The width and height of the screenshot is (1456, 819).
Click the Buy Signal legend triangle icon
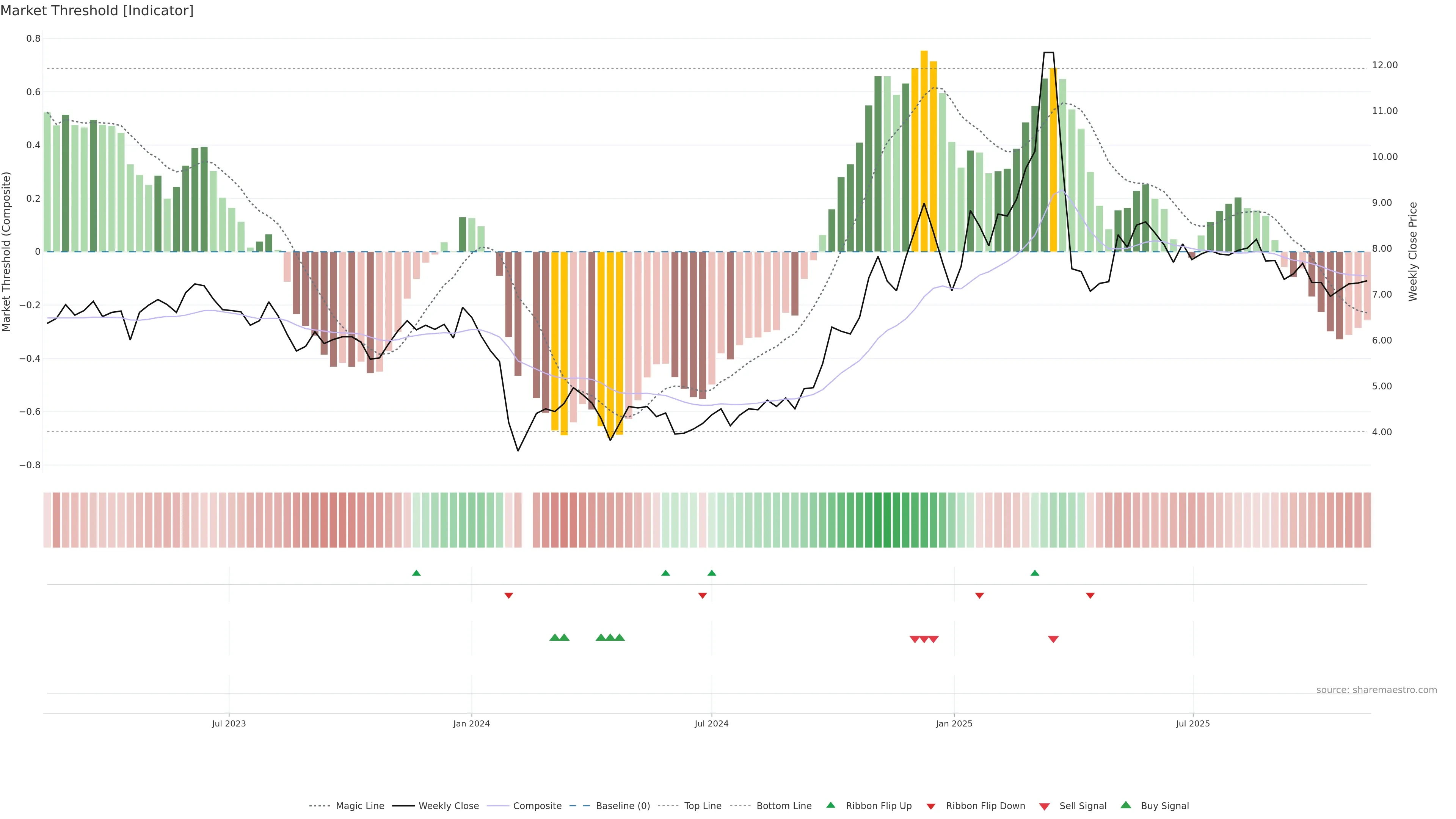[1126, 805]
